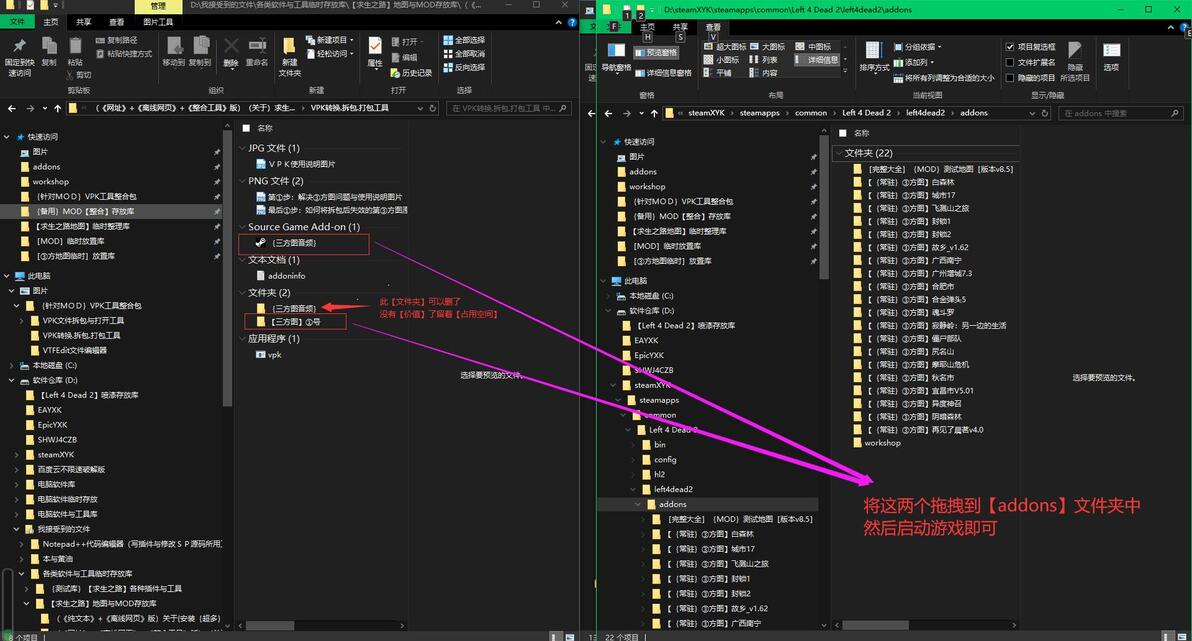Click the Properties (属性) icon
This screenshot has height=641, width=1192.
[375, 46]
